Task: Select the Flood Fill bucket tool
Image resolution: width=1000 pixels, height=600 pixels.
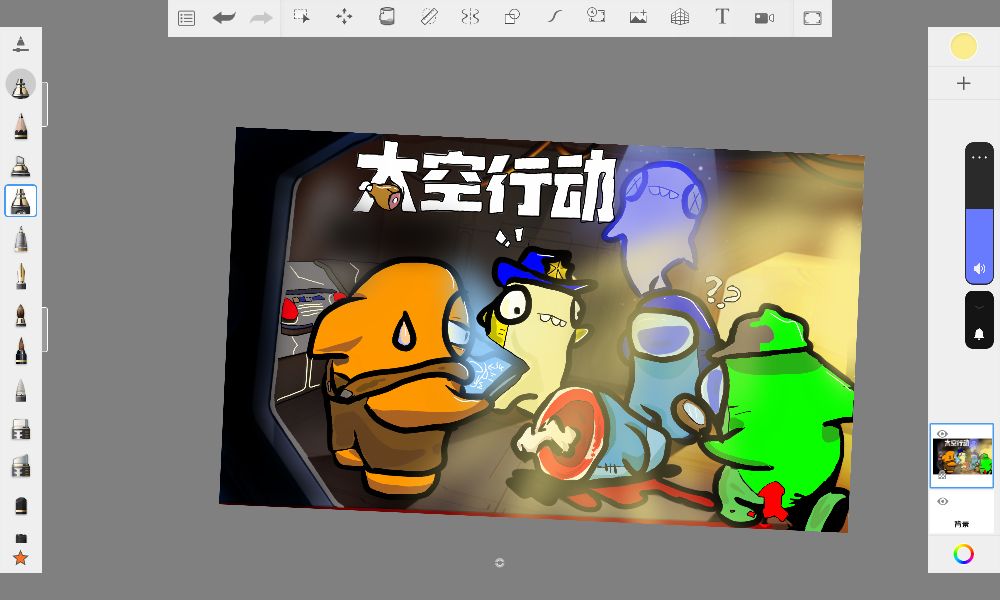Action: (x=386, y=17)
